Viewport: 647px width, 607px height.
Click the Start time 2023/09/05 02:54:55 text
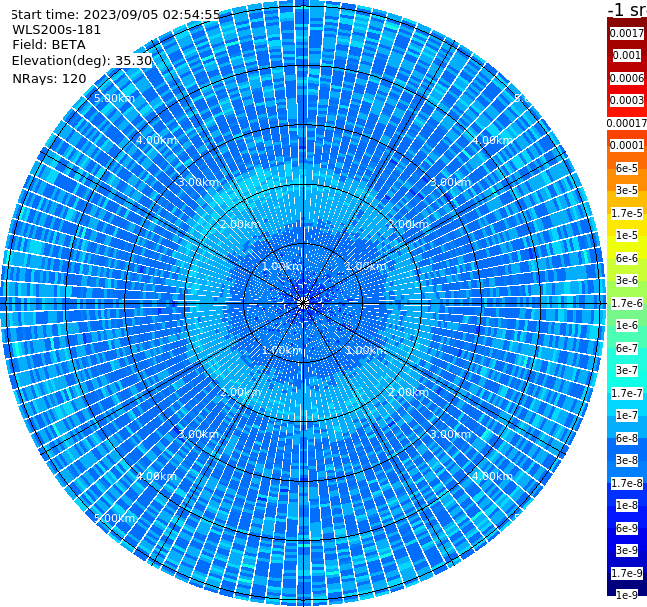pyautogui.click(x=116, y=14)
